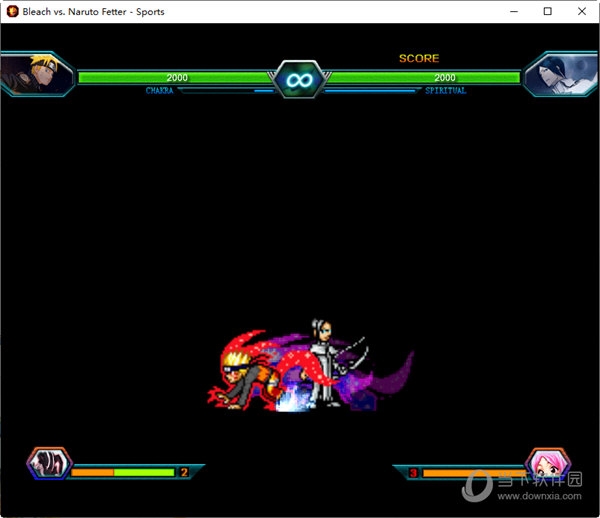600x518 pixels.
Task: Click the SCORE text
Action: [419, 58]
